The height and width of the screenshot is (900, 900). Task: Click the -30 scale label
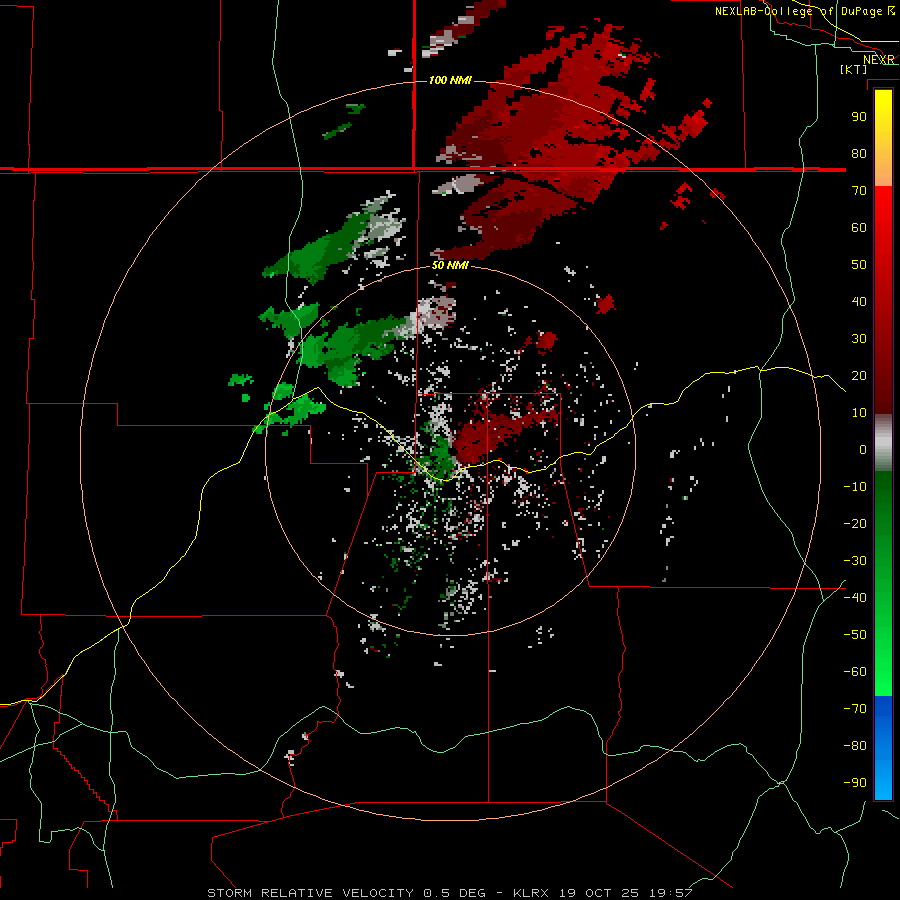(855, 561)
